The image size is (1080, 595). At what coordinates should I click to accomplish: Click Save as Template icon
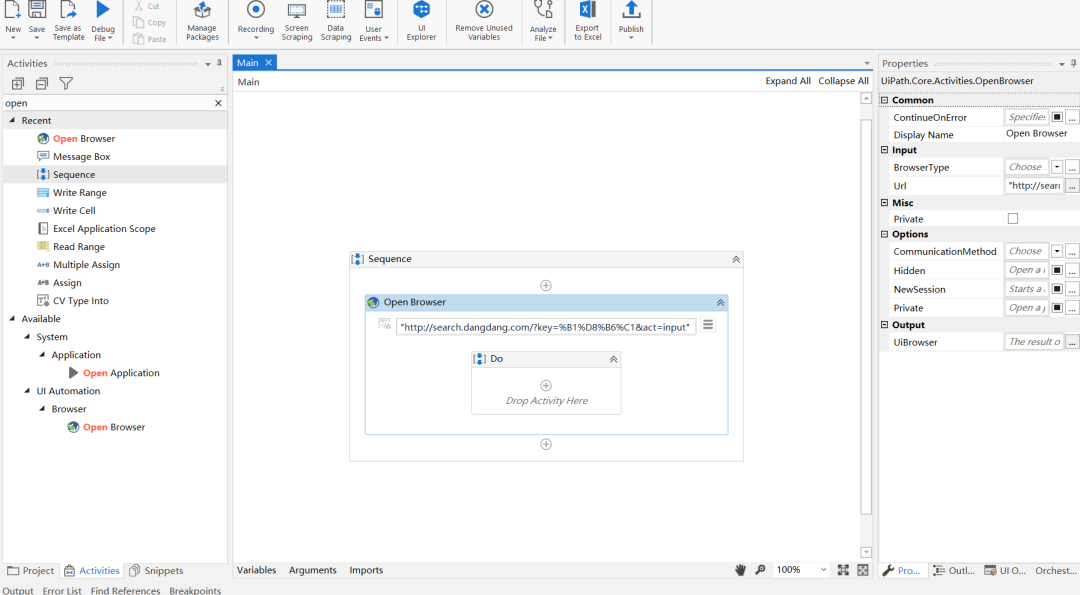68,10
